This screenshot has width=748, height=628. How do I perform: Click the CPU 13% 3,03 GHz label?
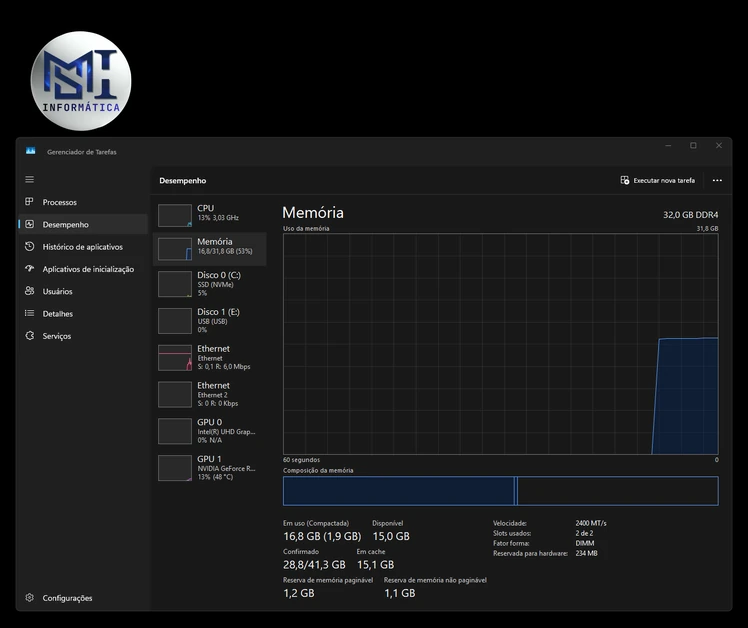point(218,218)
